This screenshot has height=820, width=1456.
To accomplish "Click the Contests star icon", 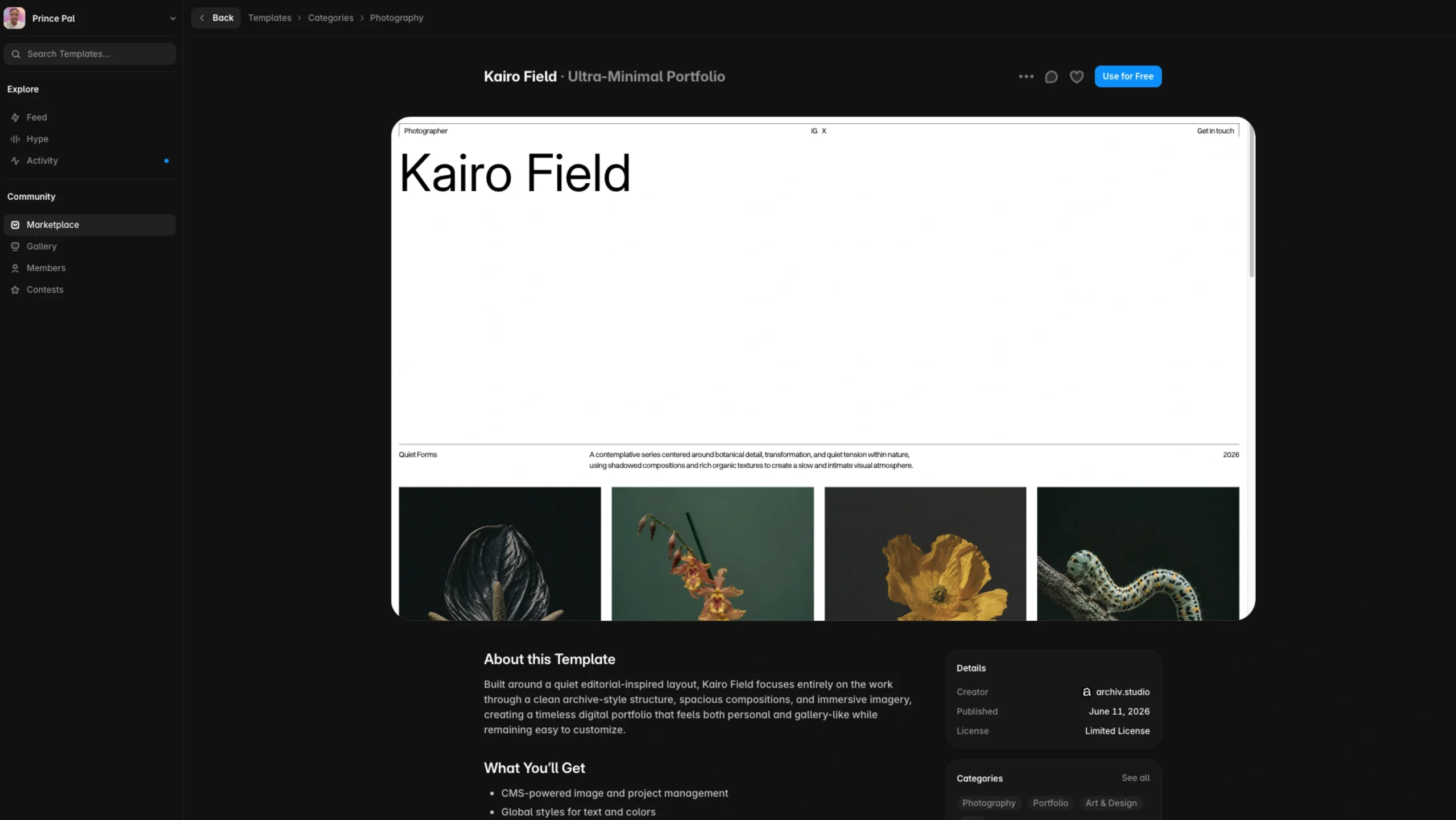I will pos(15,290).
